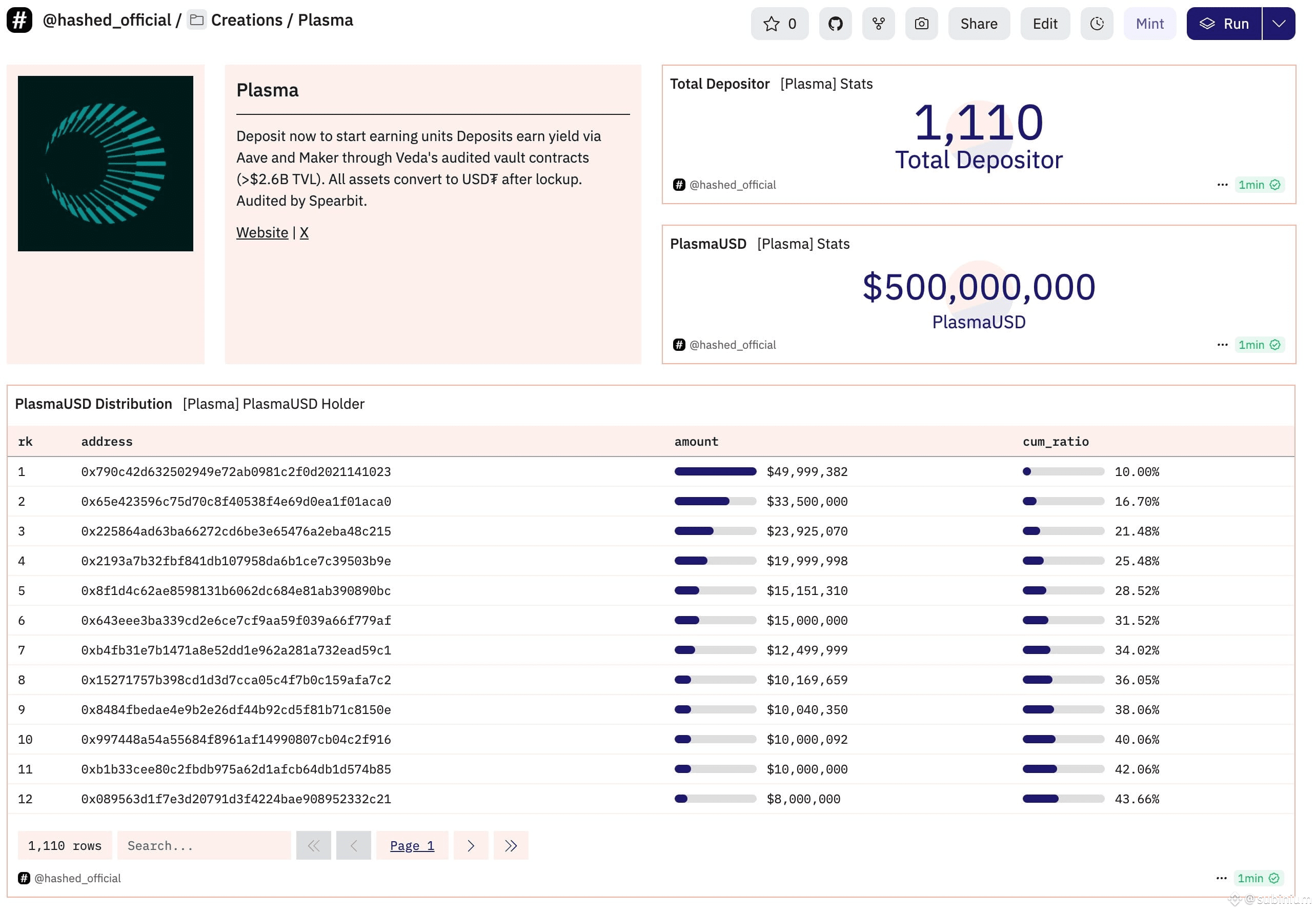Click the Creations folder icon

(197, 20)
